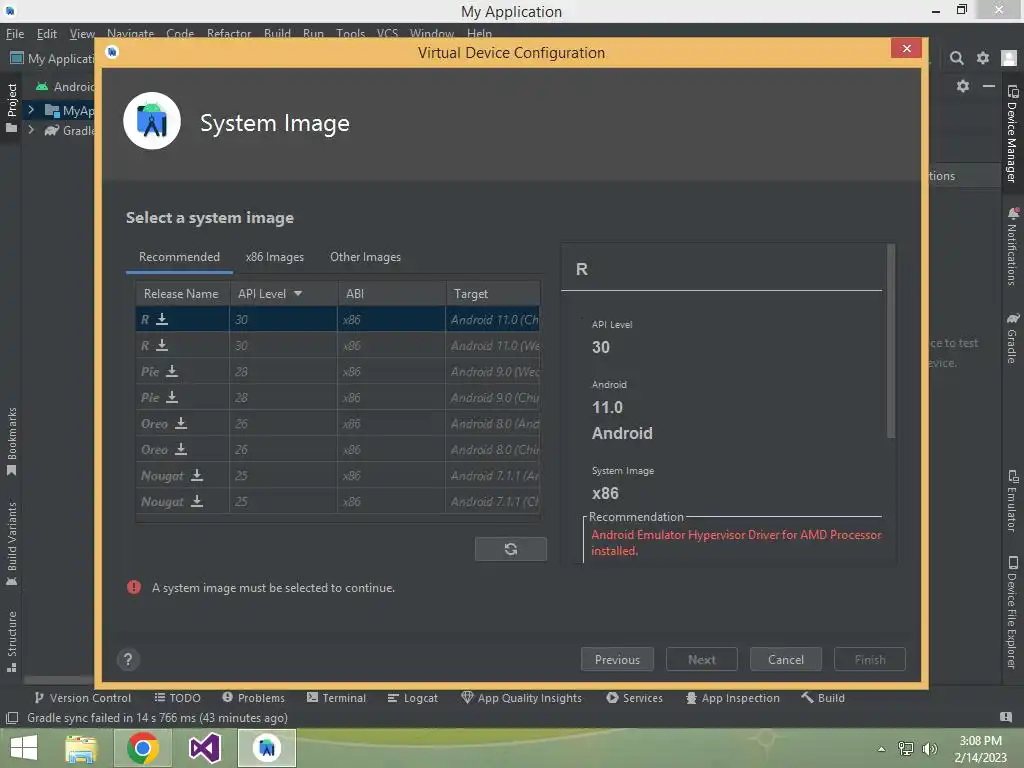The width and height of the screenshot is (1024, 768).
Task: Open the Device Manager side tool window
Action: 1012,134
